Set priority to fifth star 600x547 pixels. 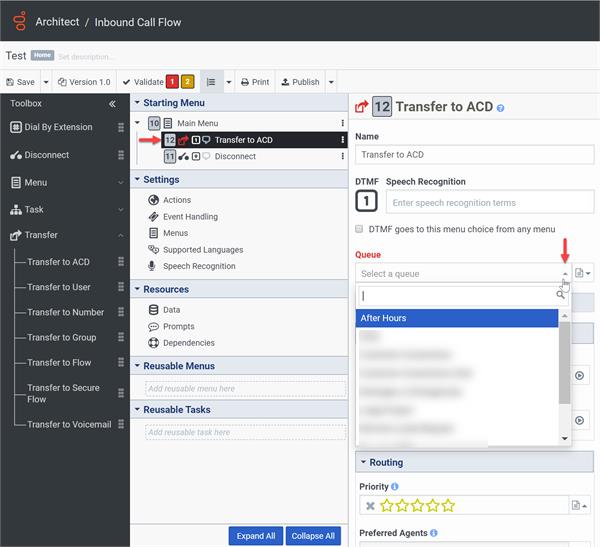[448, 506]
